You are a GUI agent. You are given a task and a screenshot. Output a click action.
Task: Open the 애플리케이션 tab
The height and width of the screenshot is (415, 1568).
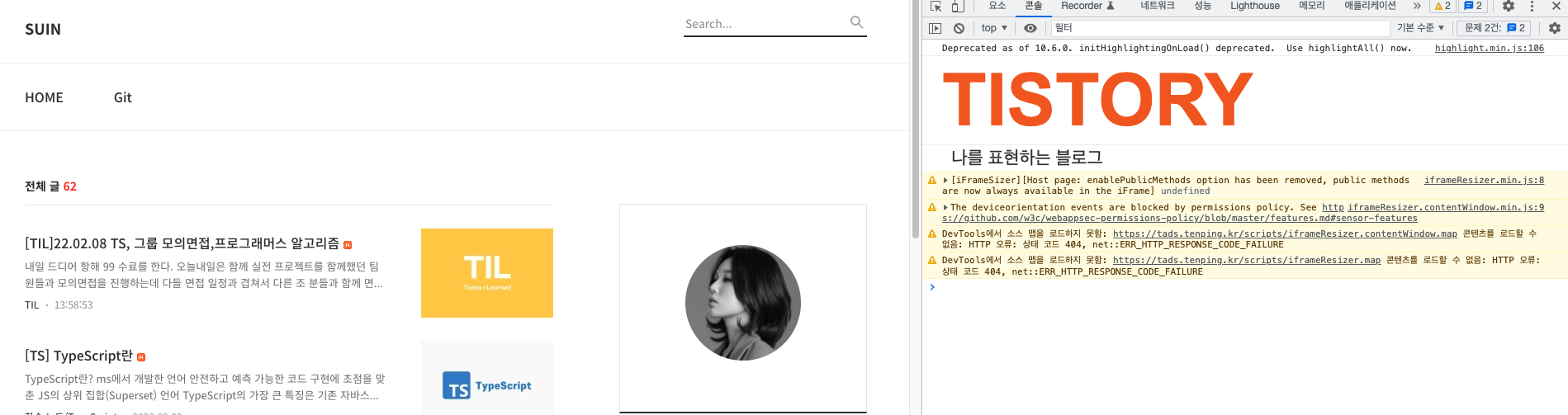[x=1370, y=6]
